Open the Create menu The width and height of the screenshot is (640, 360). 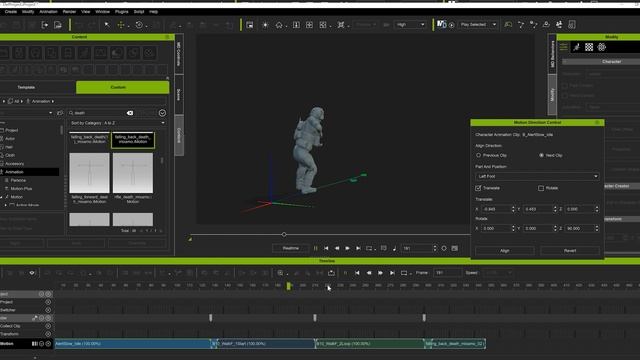(11, 12)
